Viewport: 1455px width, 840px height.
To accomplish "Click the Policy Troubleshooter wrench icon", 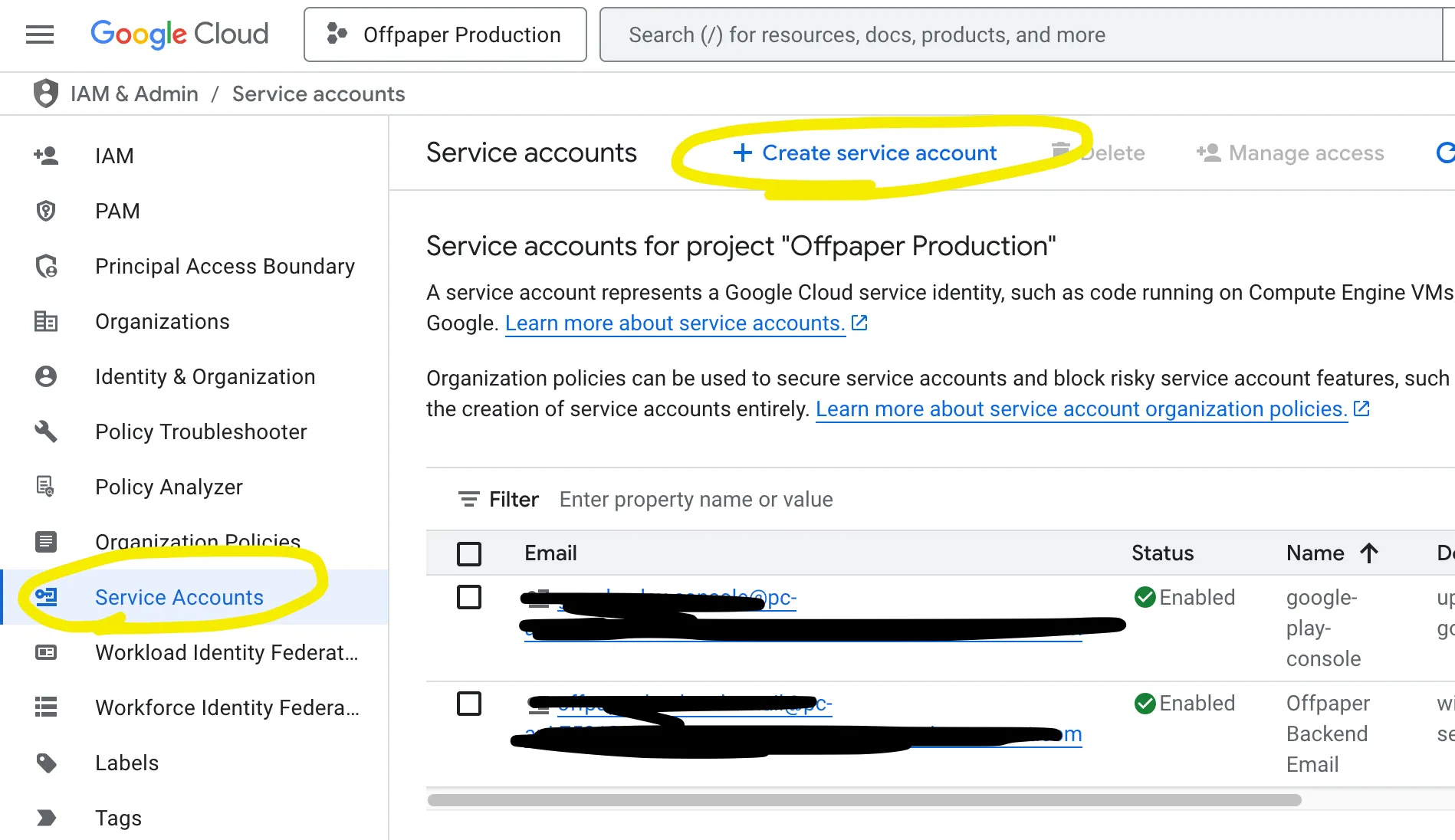I will tap(46, 431).
